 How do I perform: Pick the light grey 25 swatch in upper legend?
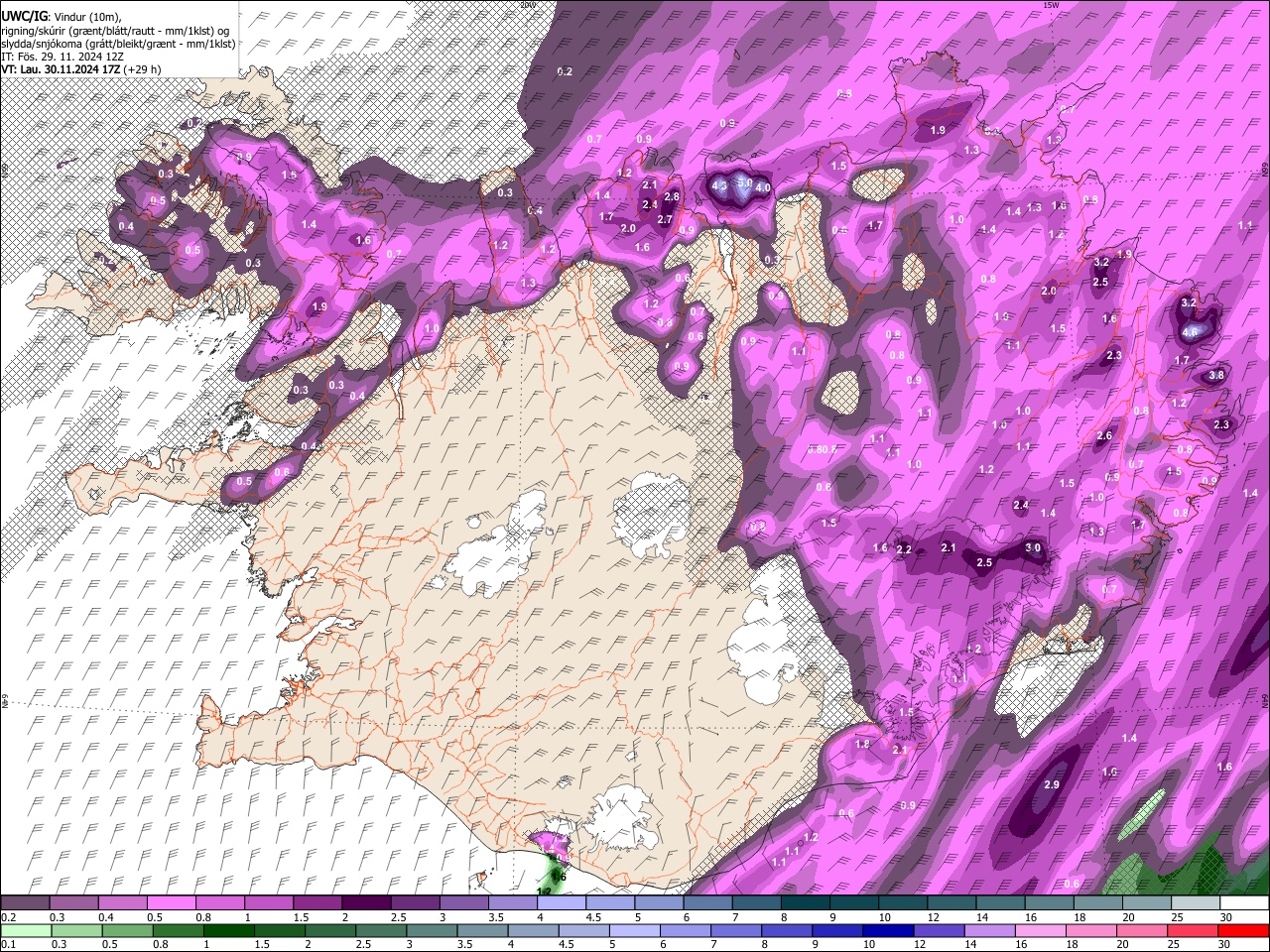point(1196,903)
